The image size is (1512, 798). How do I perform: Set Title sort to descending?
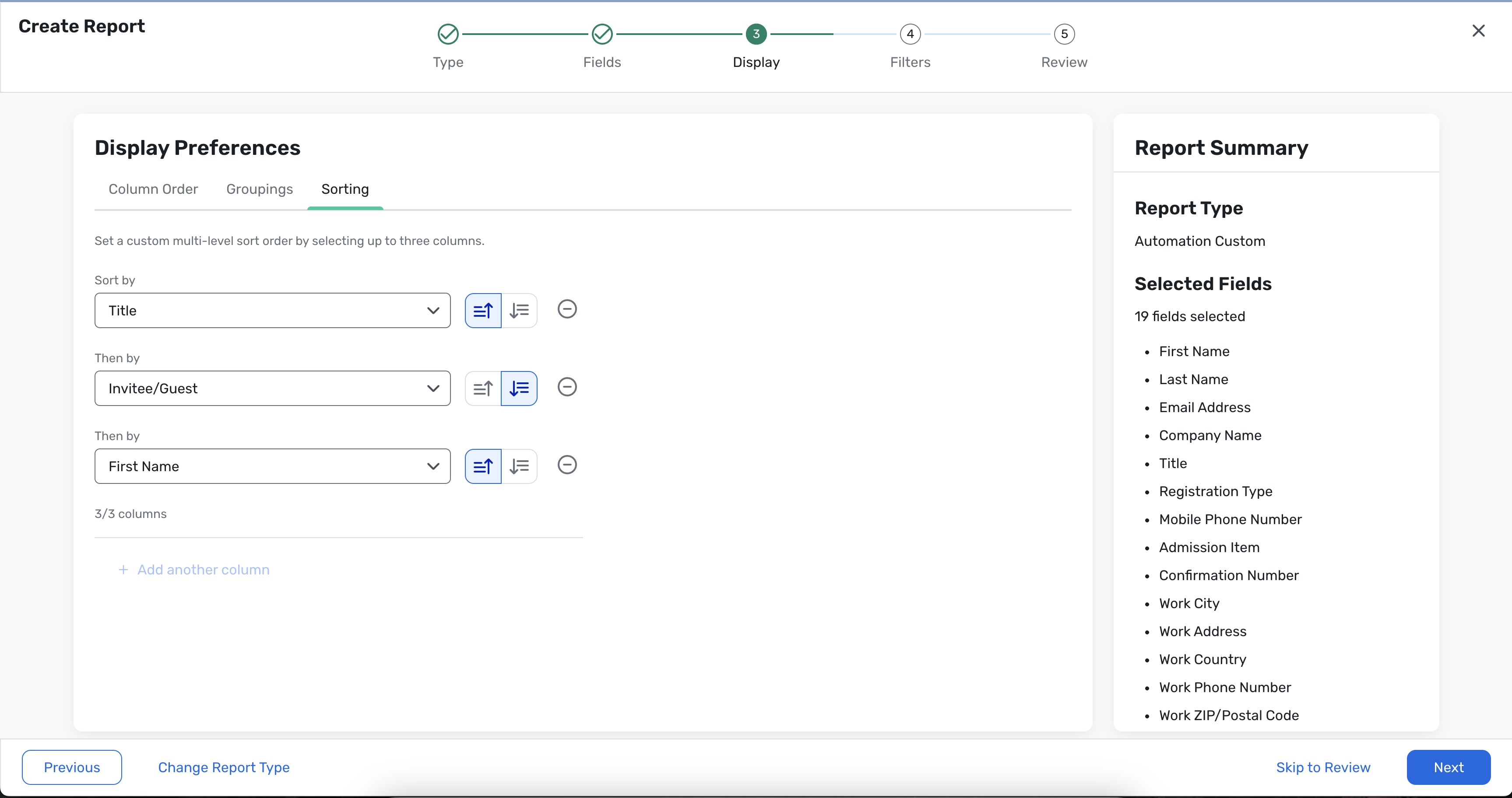pos(520,310)
